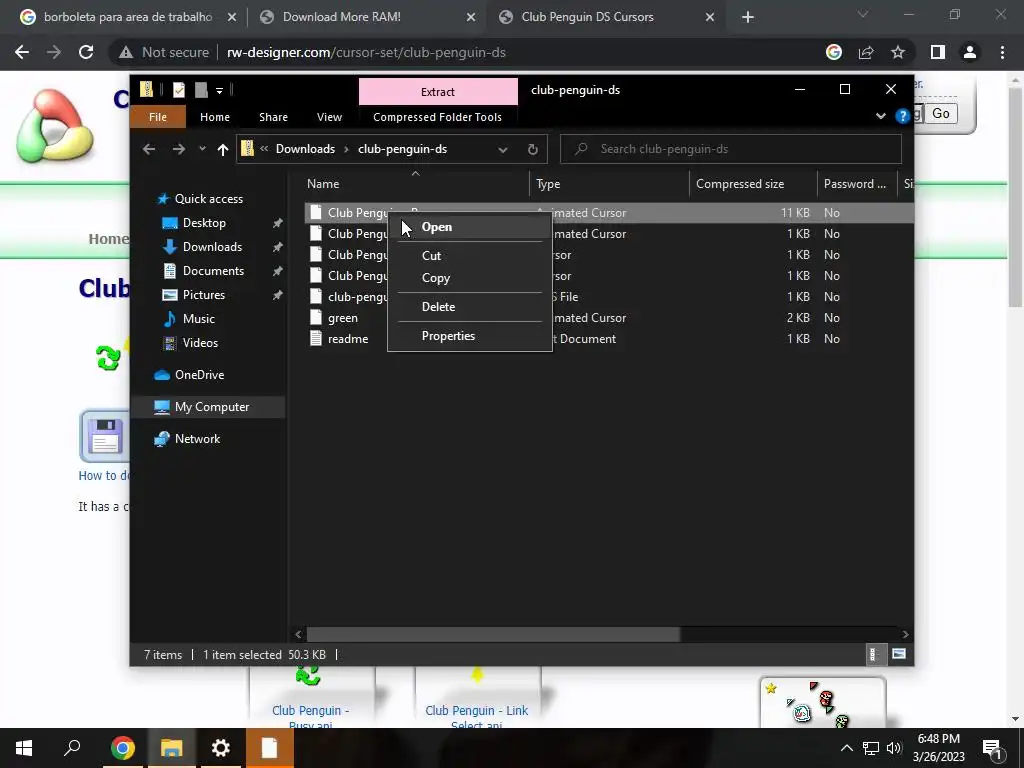Viewport: 1024px width, 768px height.
Task: Open Explorer help question mark
Action: point(903,116)
